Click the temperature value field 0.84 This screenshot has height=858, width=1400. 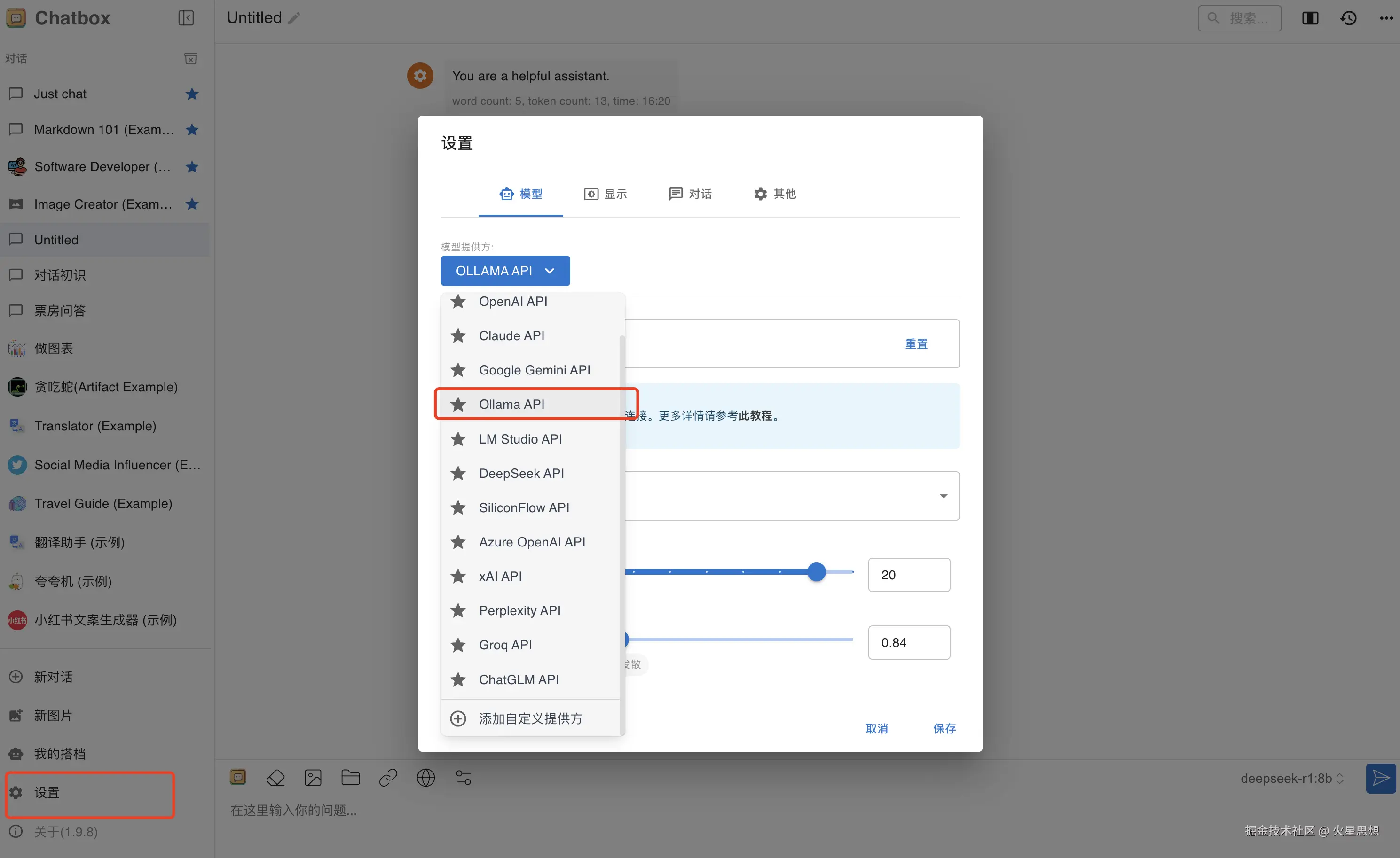tap(909, 642)
